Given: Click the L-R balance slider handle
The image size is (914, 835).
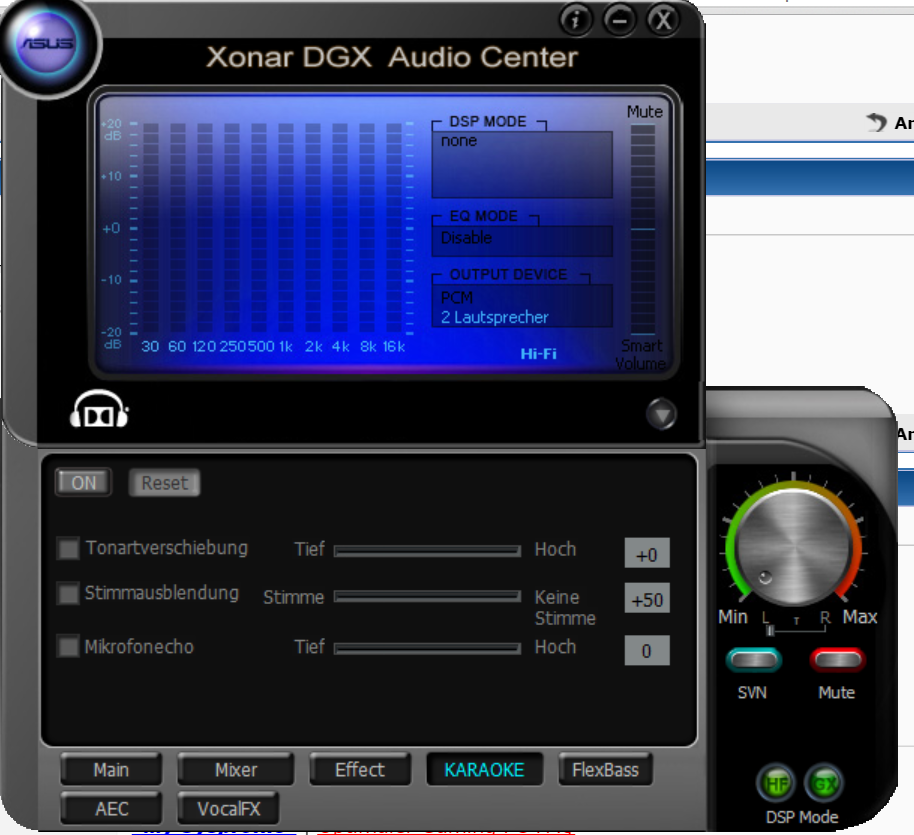Looking at the screenshot, I should tap(770, 630).
